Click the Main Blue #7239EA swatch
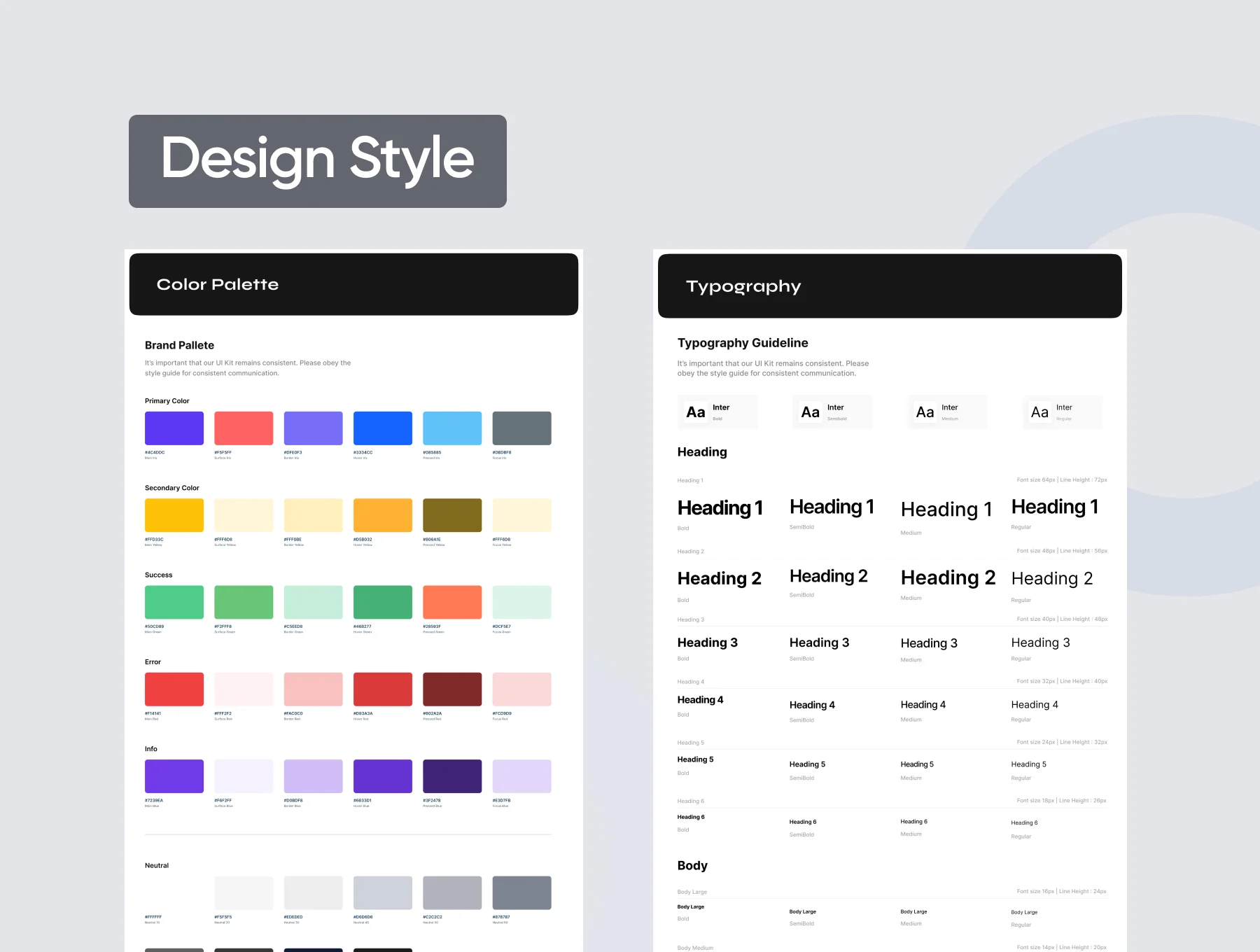1260x952 pixels. pos(174,776)
